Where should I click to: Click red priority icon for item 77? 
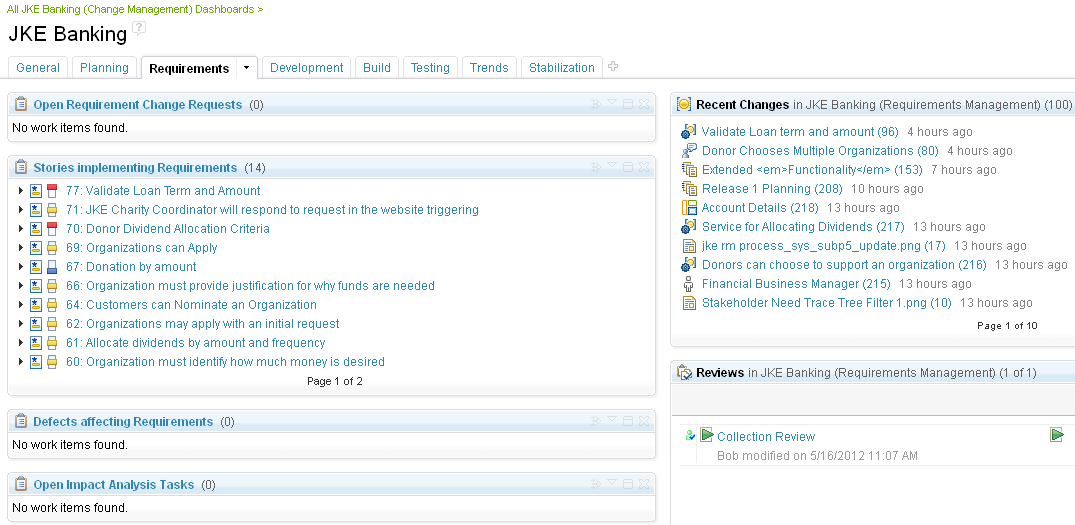click(52, 191)
